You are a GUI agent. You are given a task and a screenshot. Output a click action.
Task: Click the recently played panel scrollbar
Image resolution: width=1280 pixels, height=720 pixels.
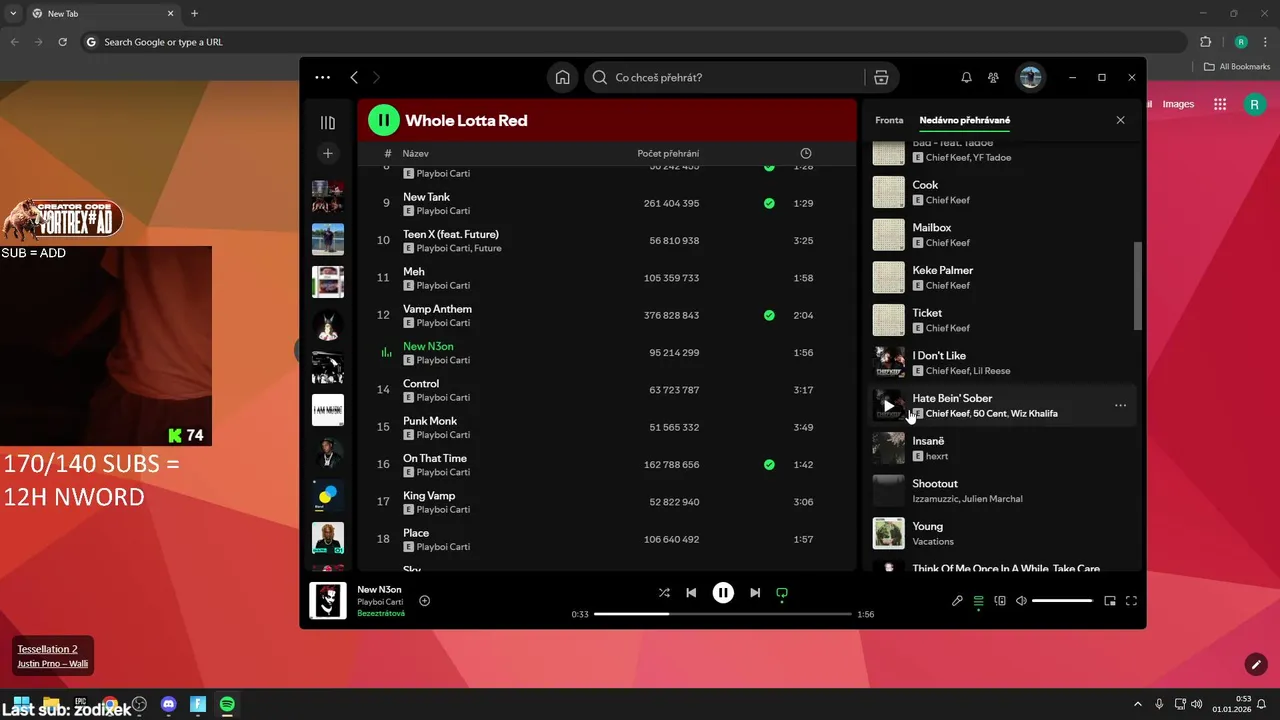click(x=1138, y=286)
